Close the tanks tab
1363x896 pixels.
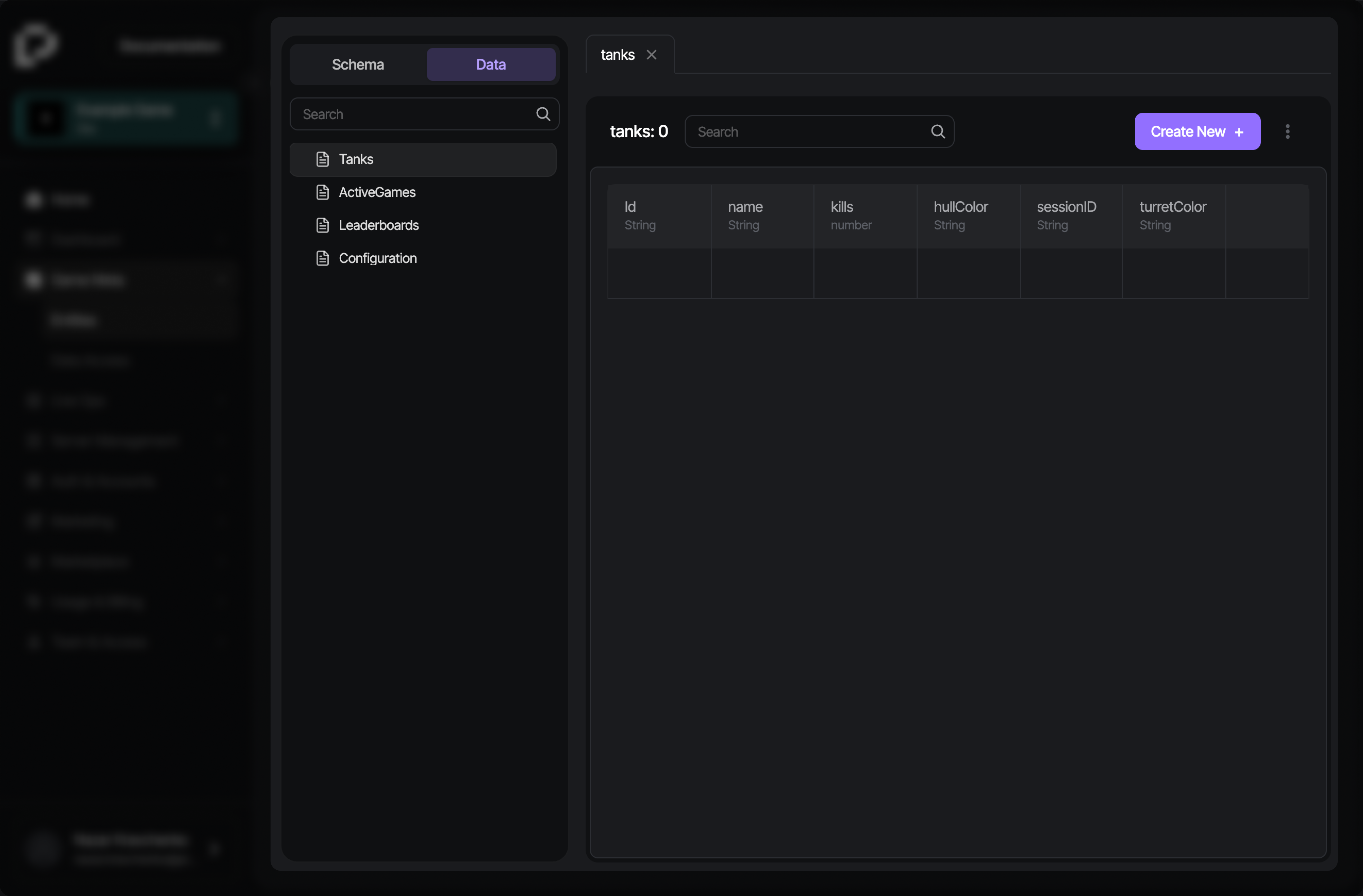click(x=652, y=54)
